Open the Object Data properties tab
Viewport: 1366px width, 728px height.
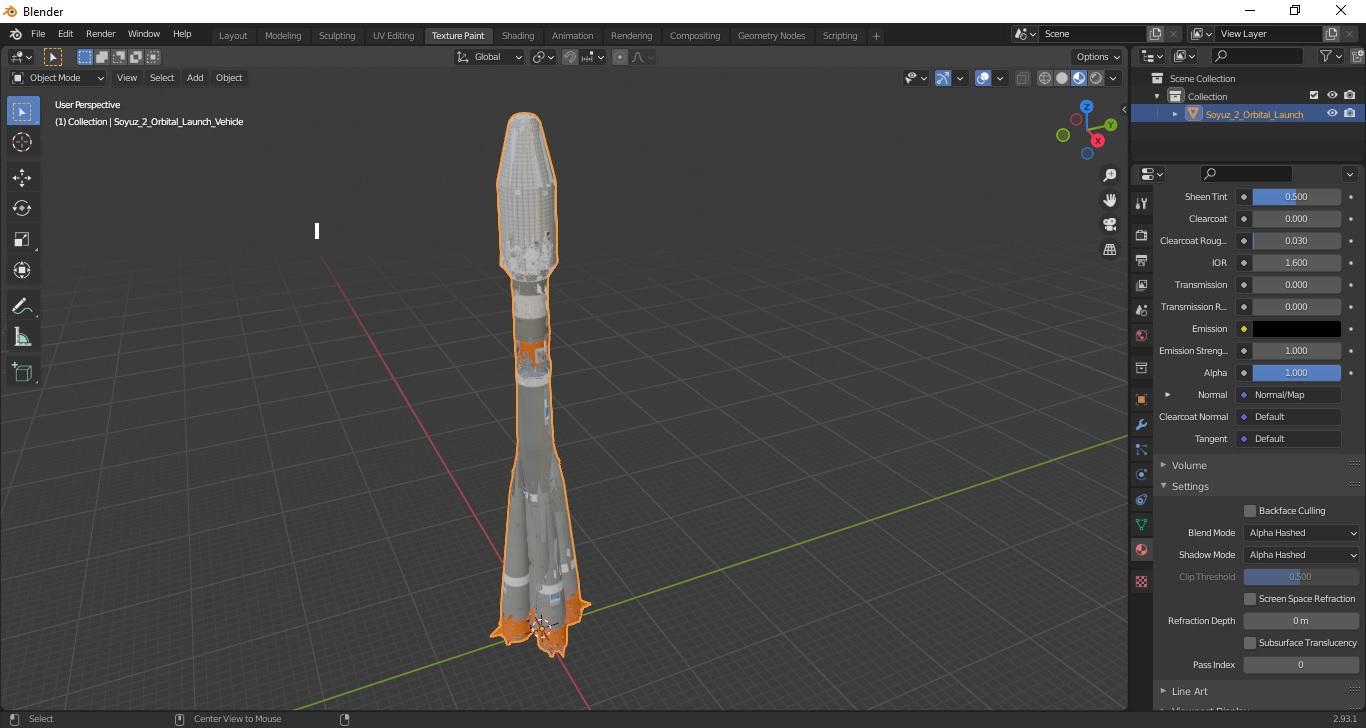click(1141, 524)
